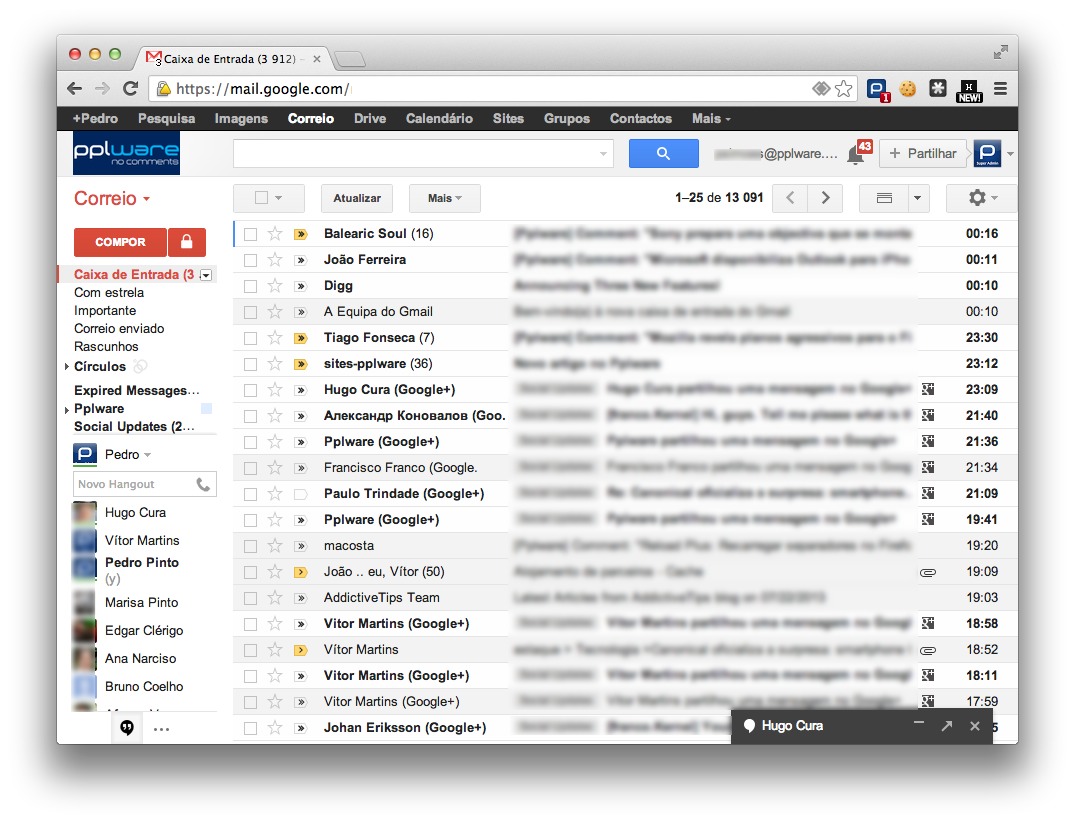Open the Pedro hangout status dropdown
Image resolution: width=1075 pixels, height=823 pixels.
pos(147,455)
